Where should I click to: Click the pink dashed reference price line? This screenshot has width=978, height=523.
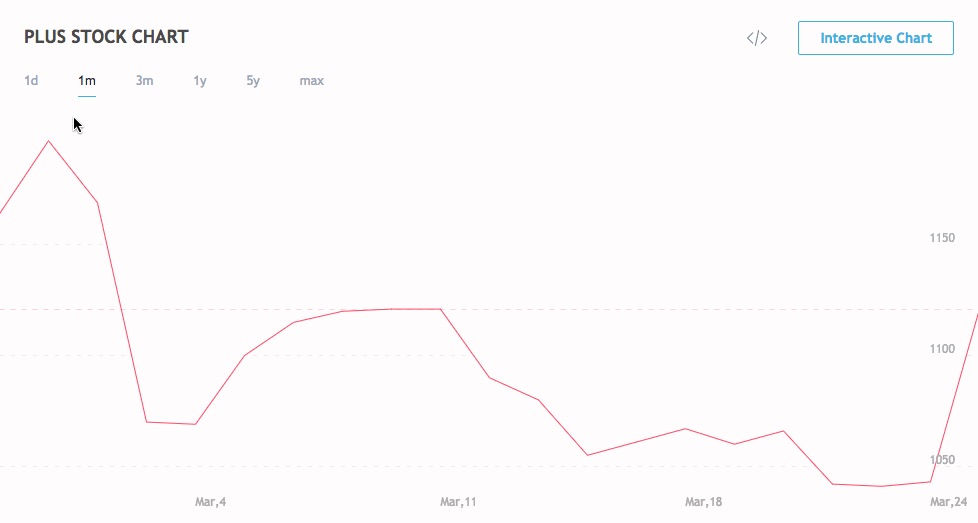click(489, 309)
